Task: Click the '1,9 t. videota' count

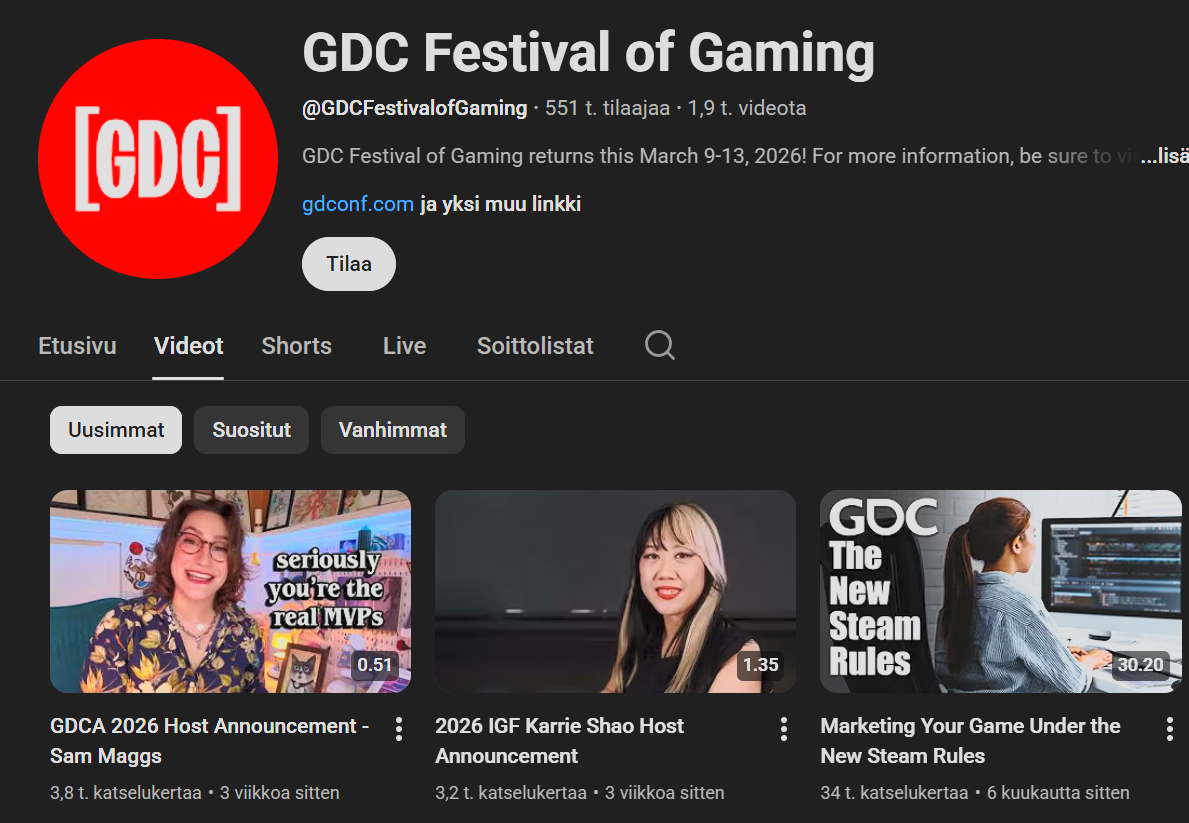Action: tap(747, 108)
